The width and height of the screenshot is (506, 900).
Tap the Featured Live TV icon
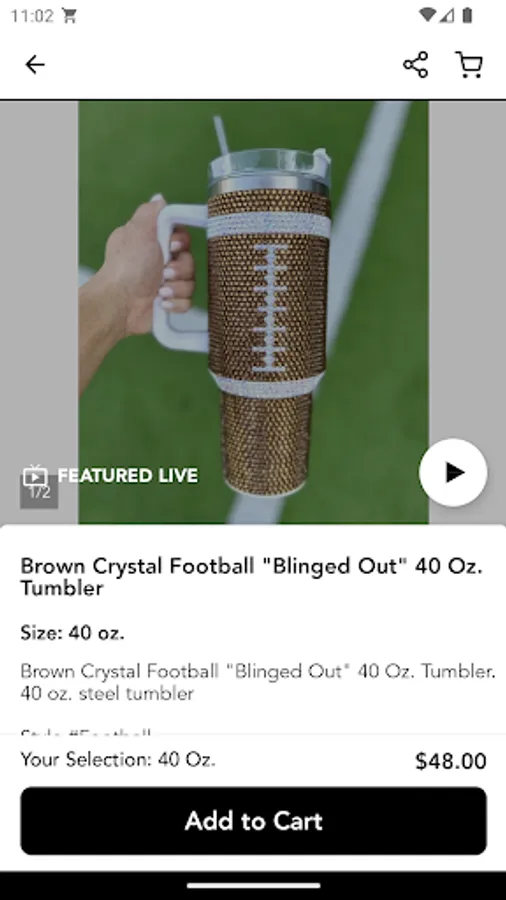pos(35,475)
